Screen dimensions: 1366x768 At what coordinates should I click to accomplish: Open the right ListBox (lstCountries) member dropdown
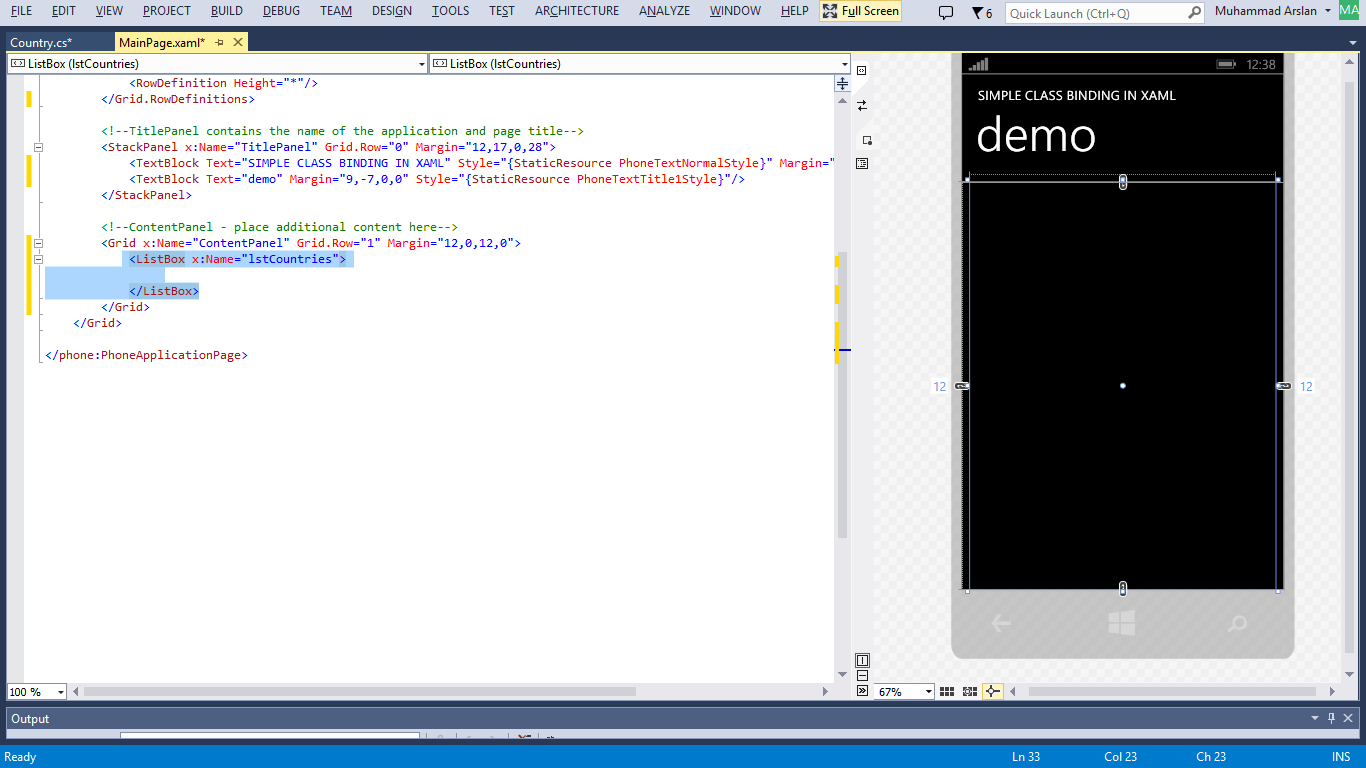tap(844, 64)
